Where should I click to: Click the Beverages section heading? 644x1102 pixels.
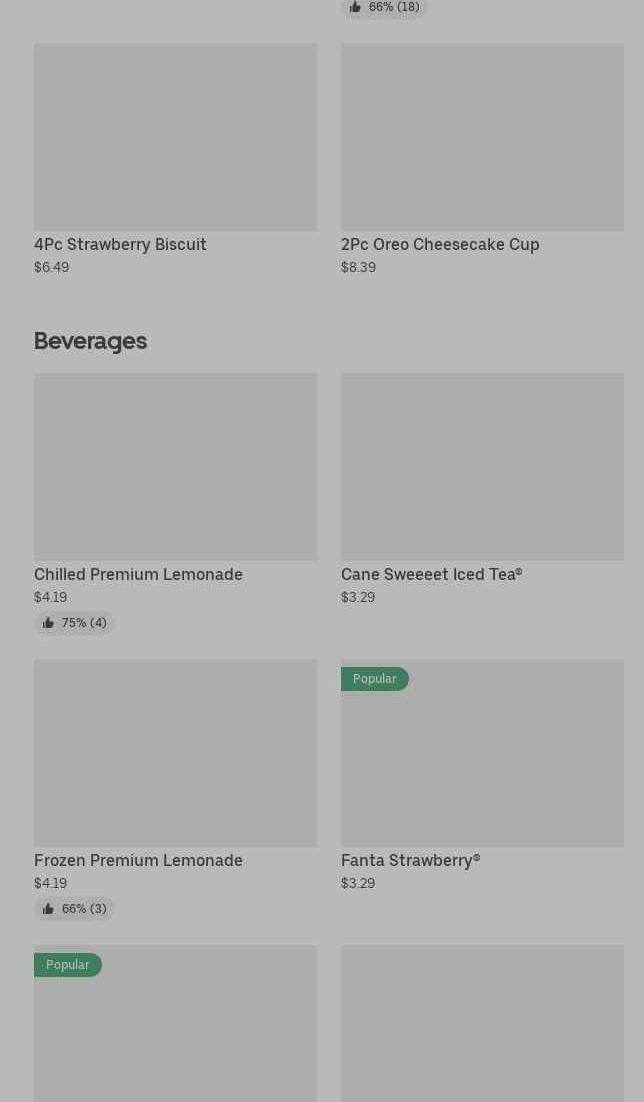click(x=90, y=341)
